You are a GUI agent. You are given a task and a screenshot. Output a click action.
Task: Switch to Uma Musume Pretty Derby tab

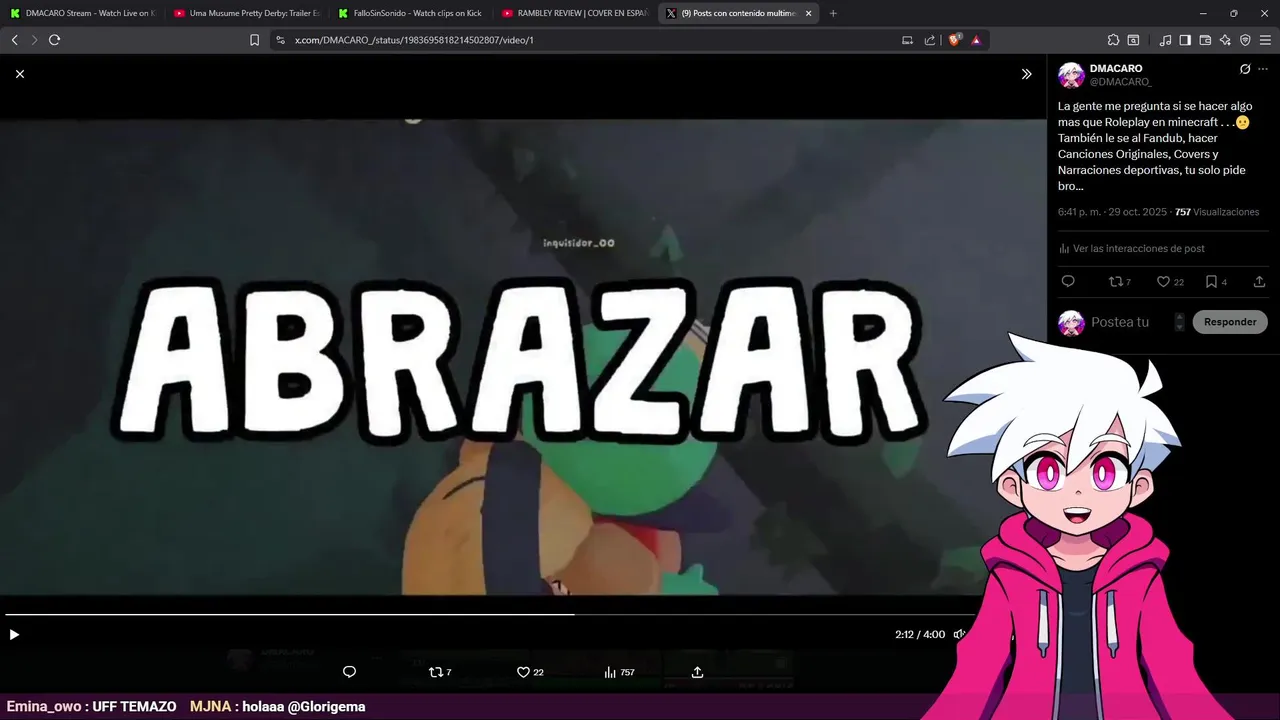[x=247, y=13]
